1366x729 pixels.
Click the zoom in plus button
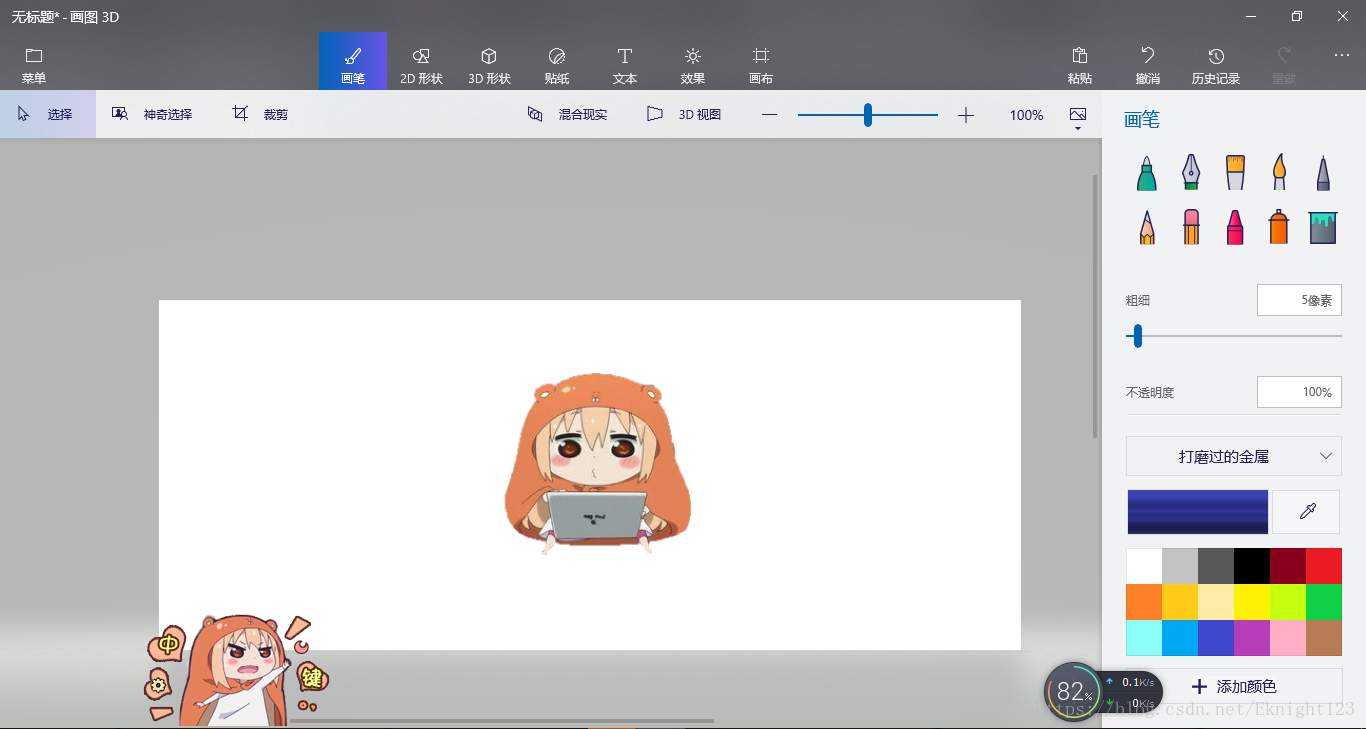click(965, 115)
